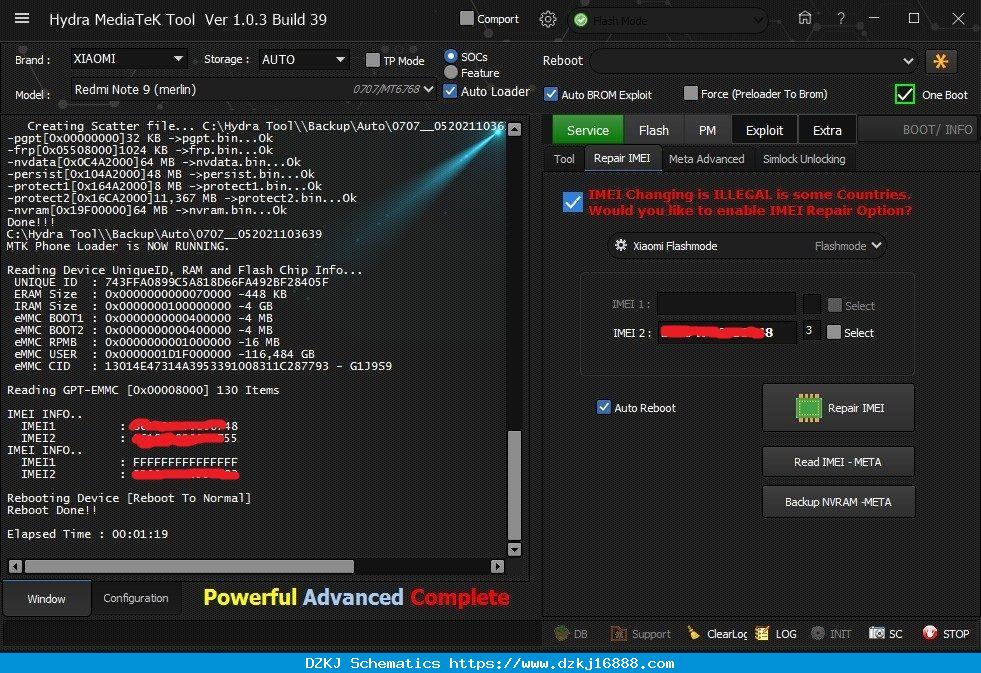Open the Extra tab
The image size is (981, 673).
point(827,130)
